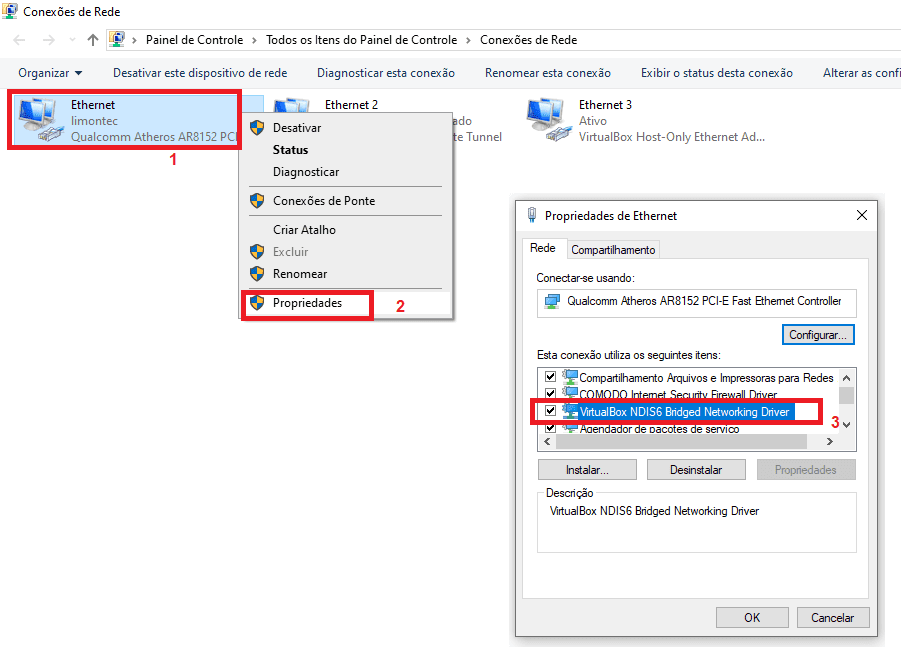Click the Ethernet 2 adapter icon

[x=292, y=106]
